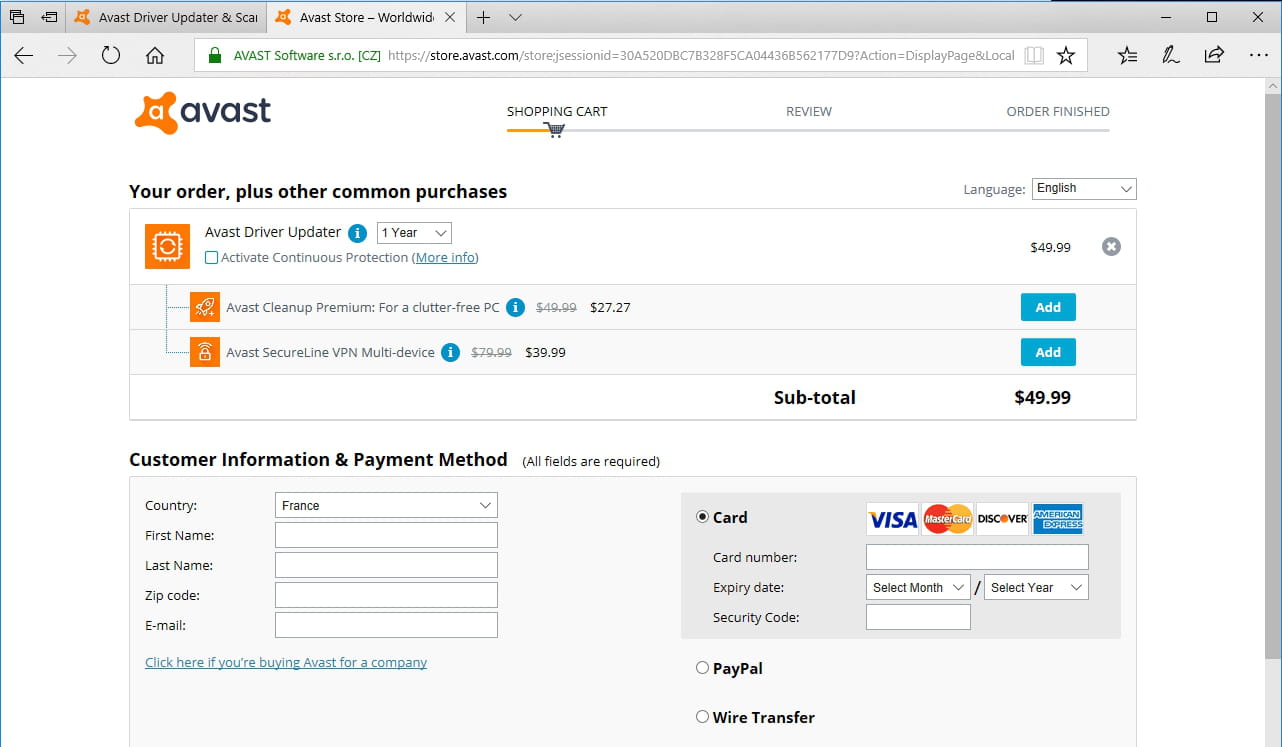Go back with browser back arrow

click(24, 56)
